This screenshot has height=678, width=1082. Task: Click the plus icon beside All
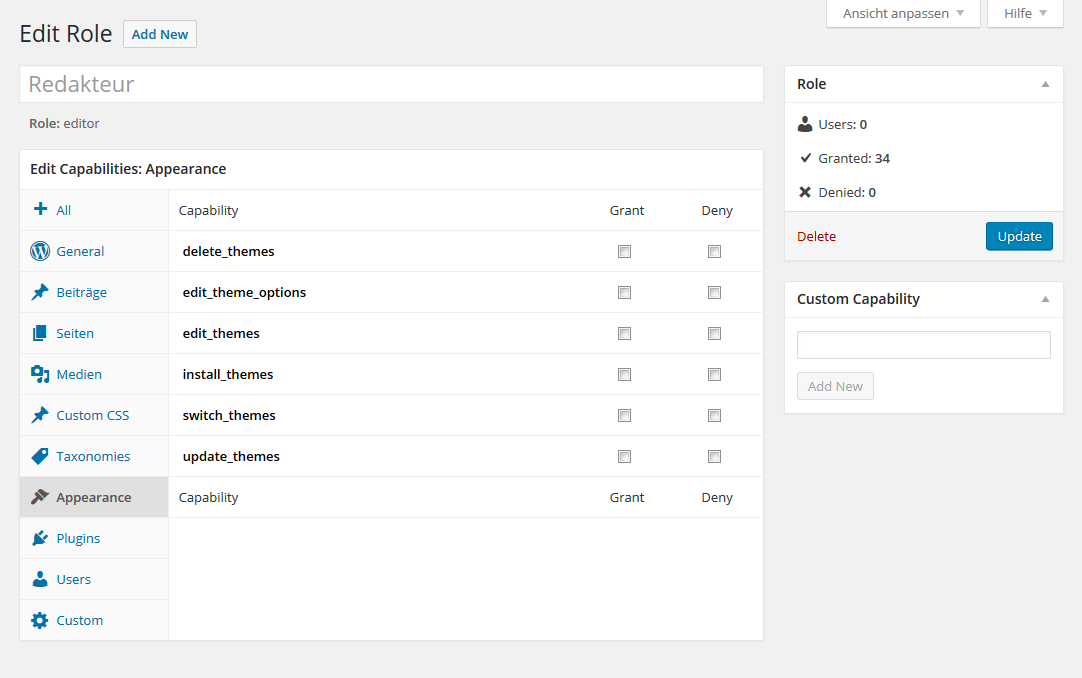(41, 208)
